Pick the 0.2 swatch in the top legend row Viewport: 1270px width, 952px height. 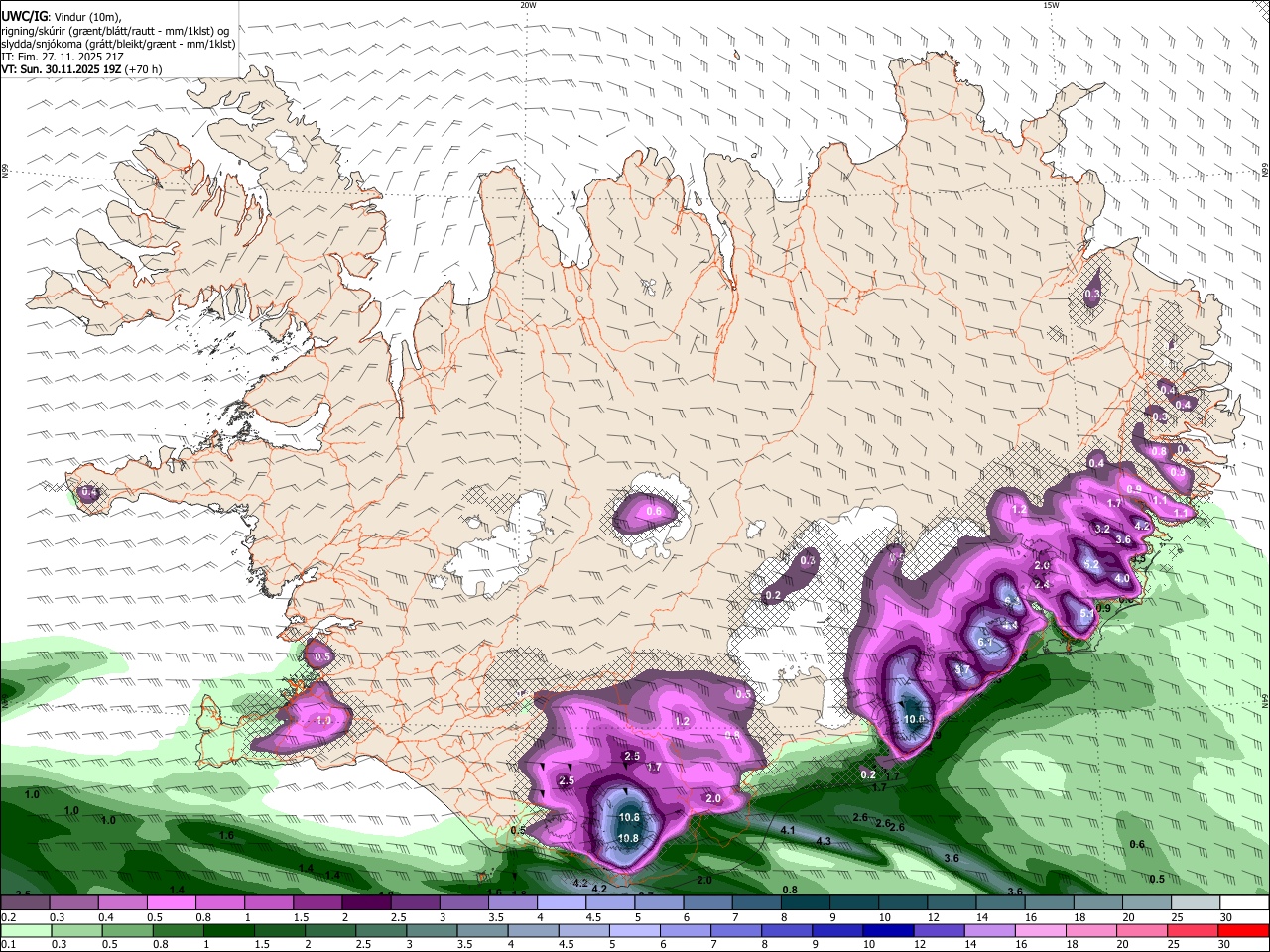pos(25,903)
